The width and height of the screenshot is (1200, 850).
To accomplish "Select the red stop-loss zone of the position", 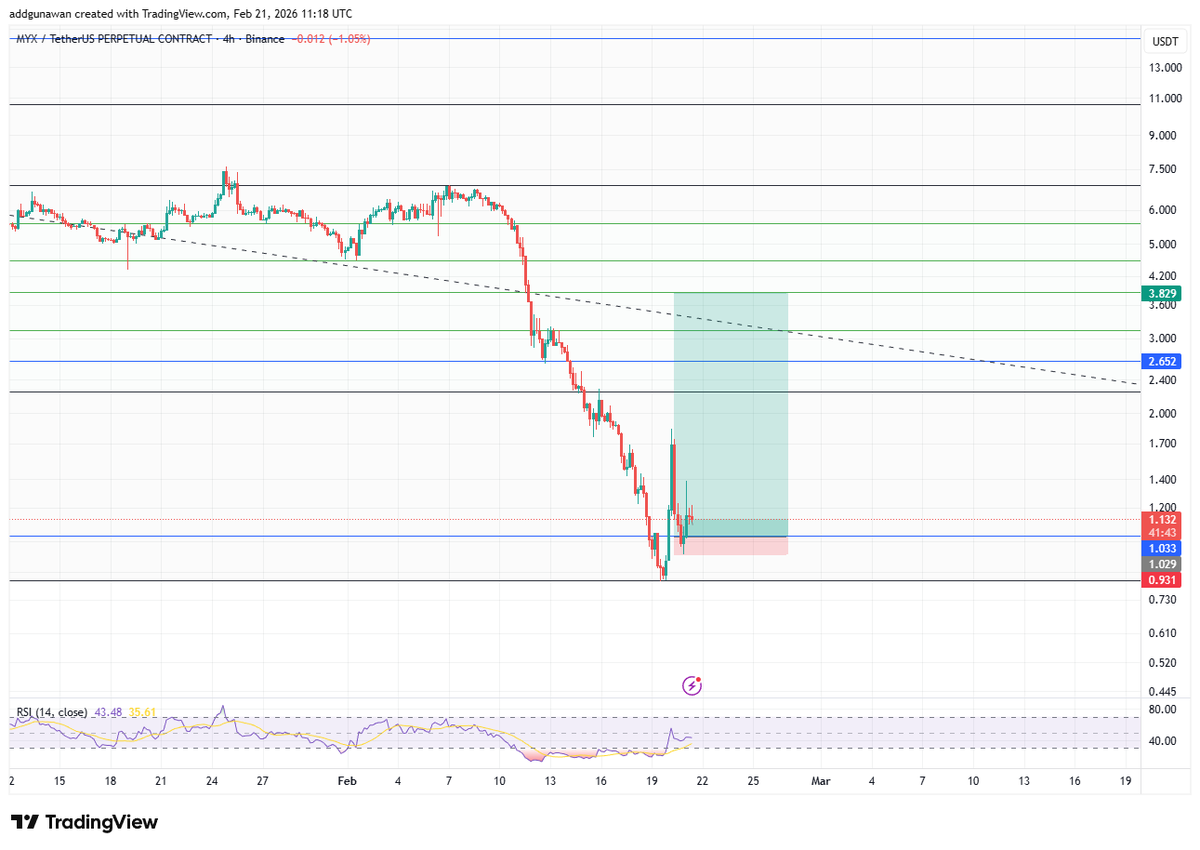I will 731,546.
